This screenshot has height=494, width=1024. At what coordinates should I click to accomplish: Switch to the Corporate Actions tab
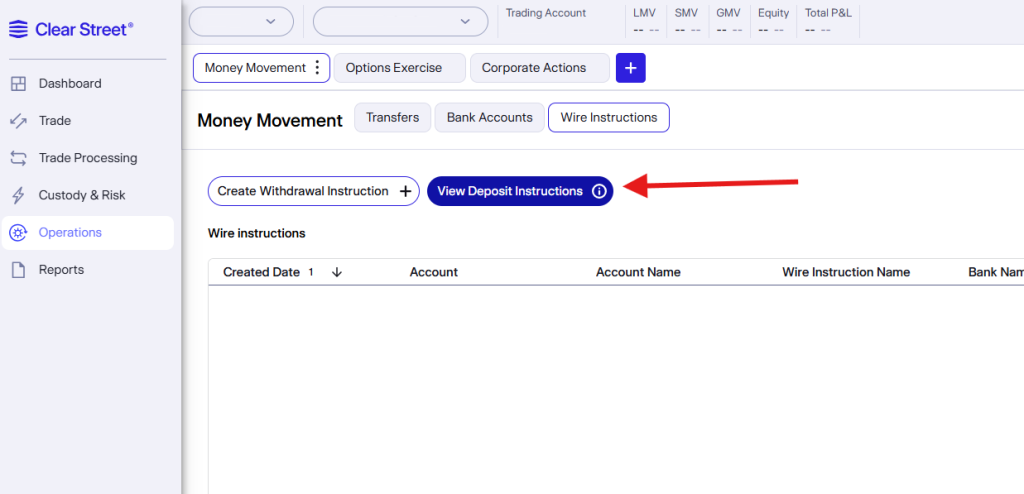pos(539,68)
